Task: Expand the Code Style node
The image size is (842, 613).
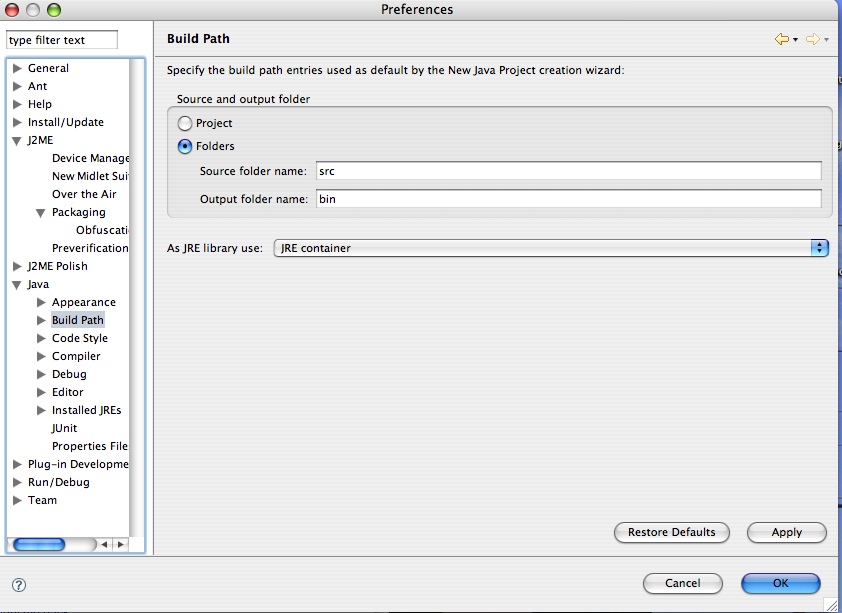Action: coord(41,339)
